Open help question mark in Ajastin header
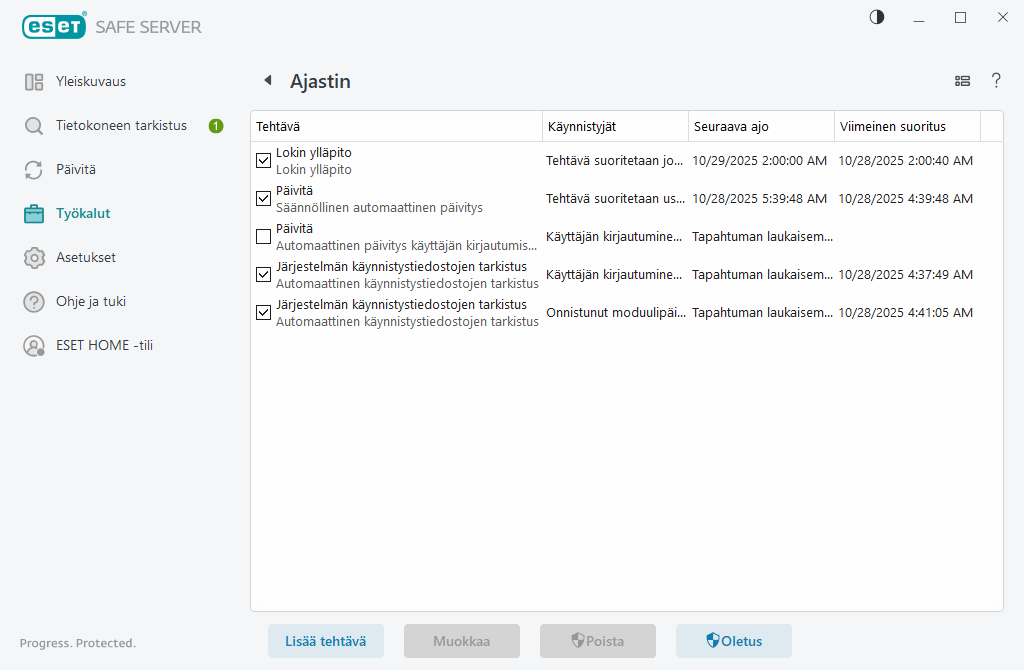The width and height of the screenshot is (1024, 670). point(996,81)
